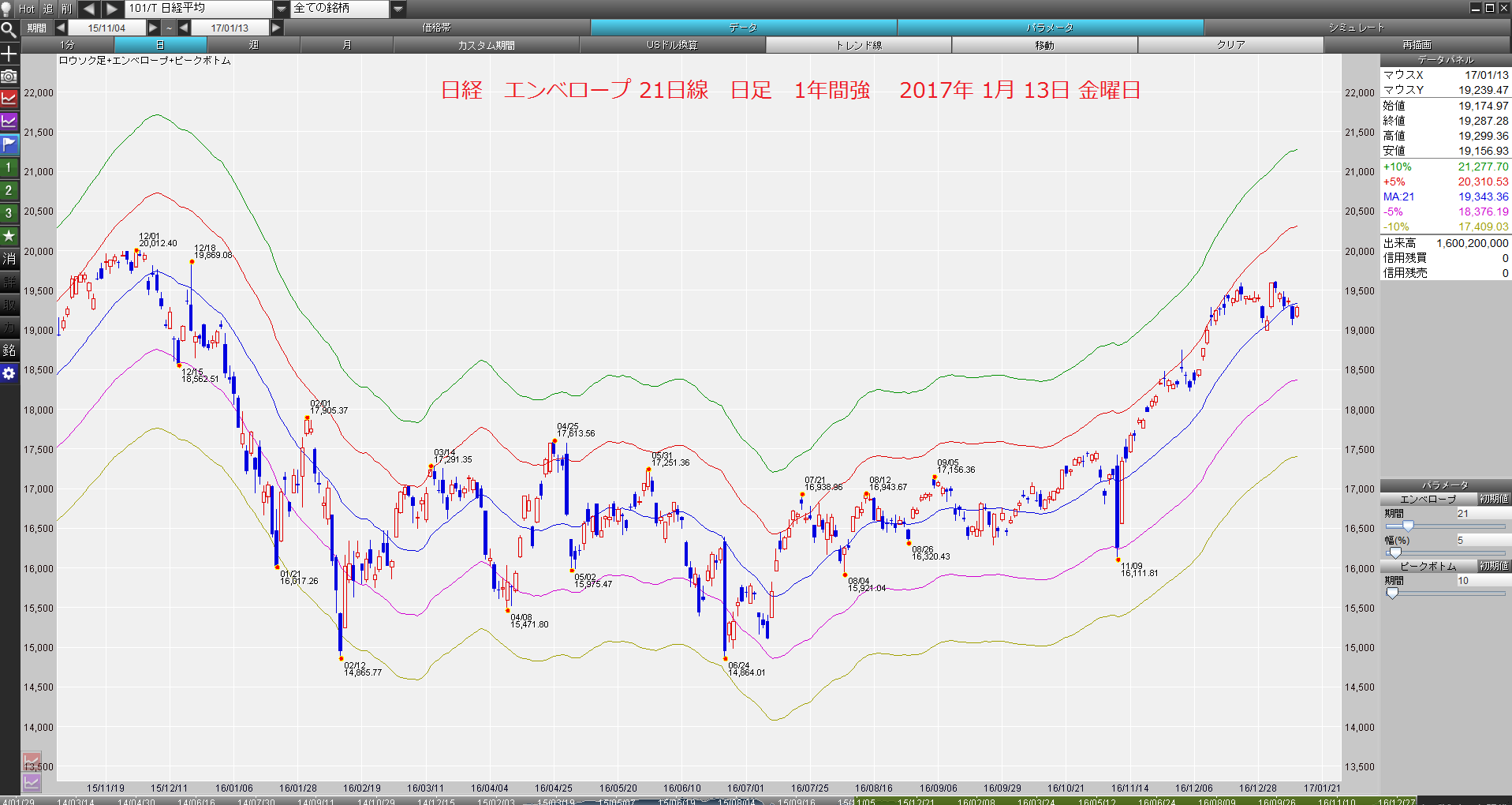
Task: Switch to the 週 weekly tab
Action: [253, 45]
